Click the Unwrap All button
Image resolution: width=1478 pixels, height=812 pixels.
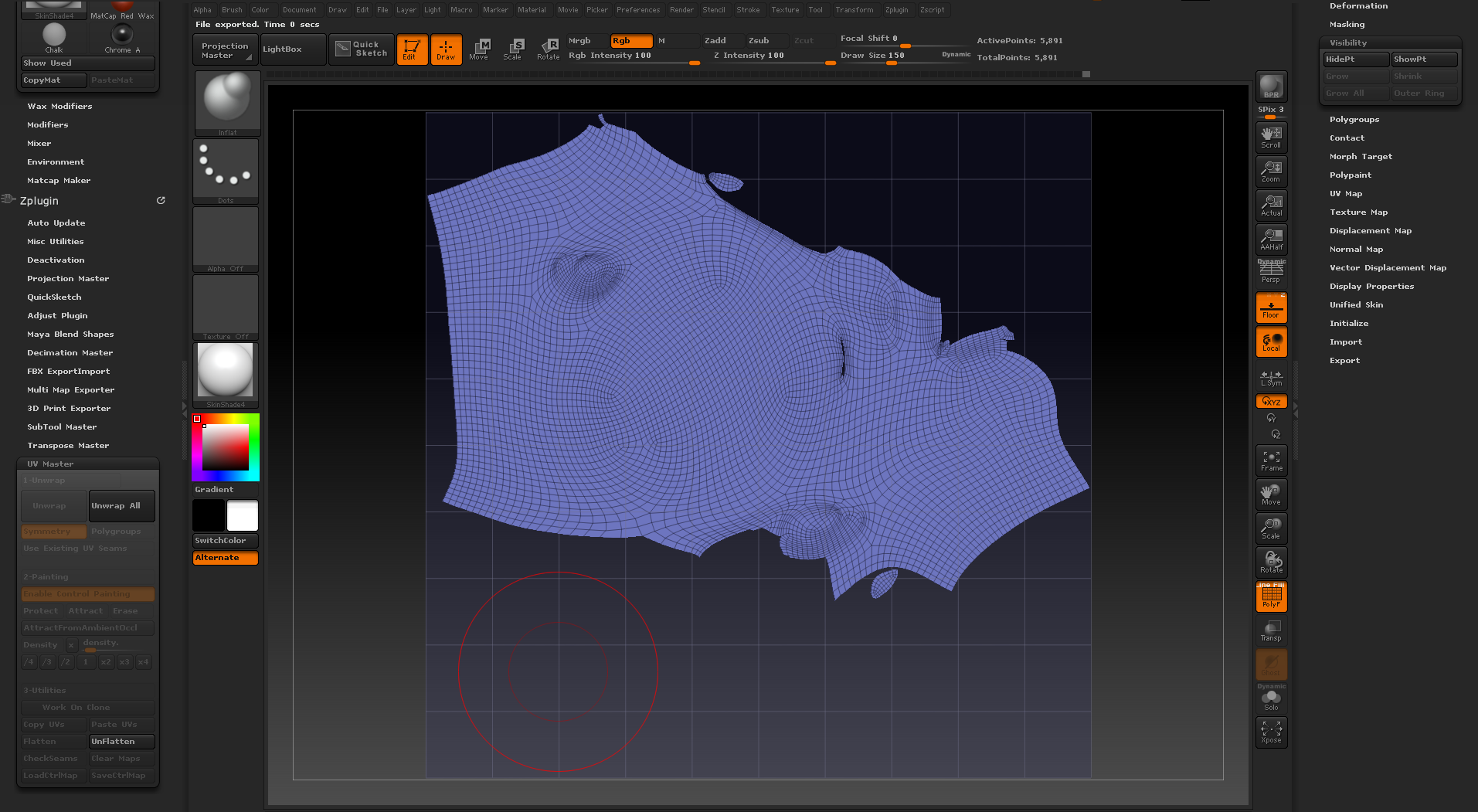click(121, 505)
